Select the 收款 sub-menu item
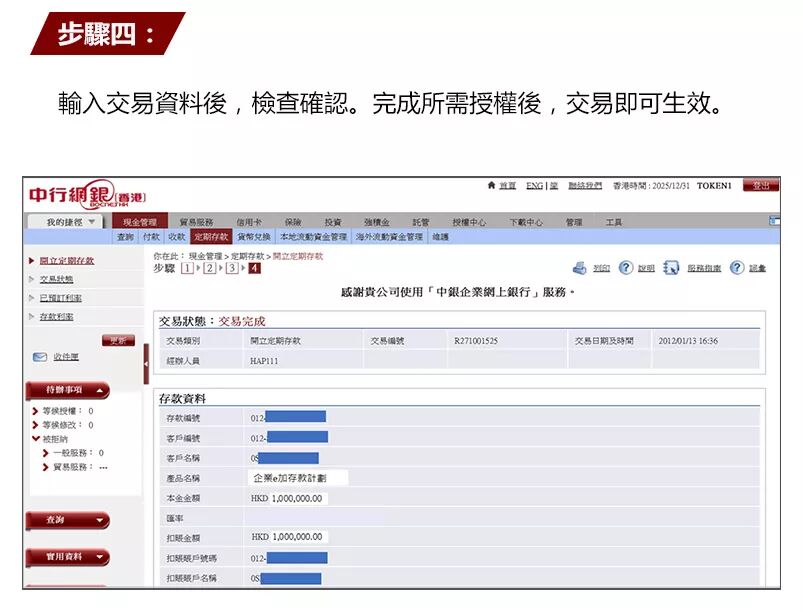The height and width of the screenshot is (612, 803). click(177, 237)
